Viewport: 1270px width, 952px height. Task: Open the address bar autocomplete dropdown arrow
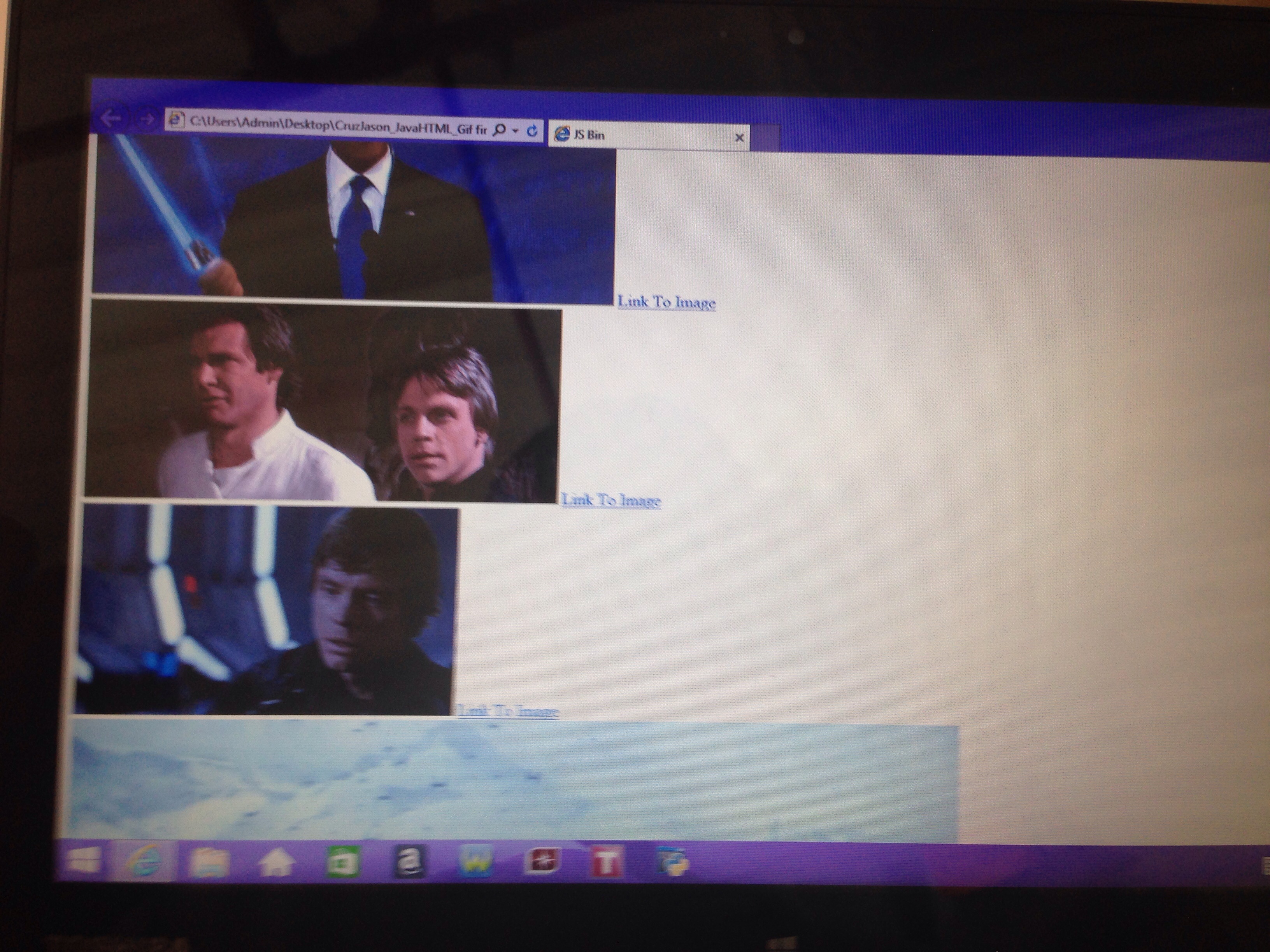coord(515,131)
